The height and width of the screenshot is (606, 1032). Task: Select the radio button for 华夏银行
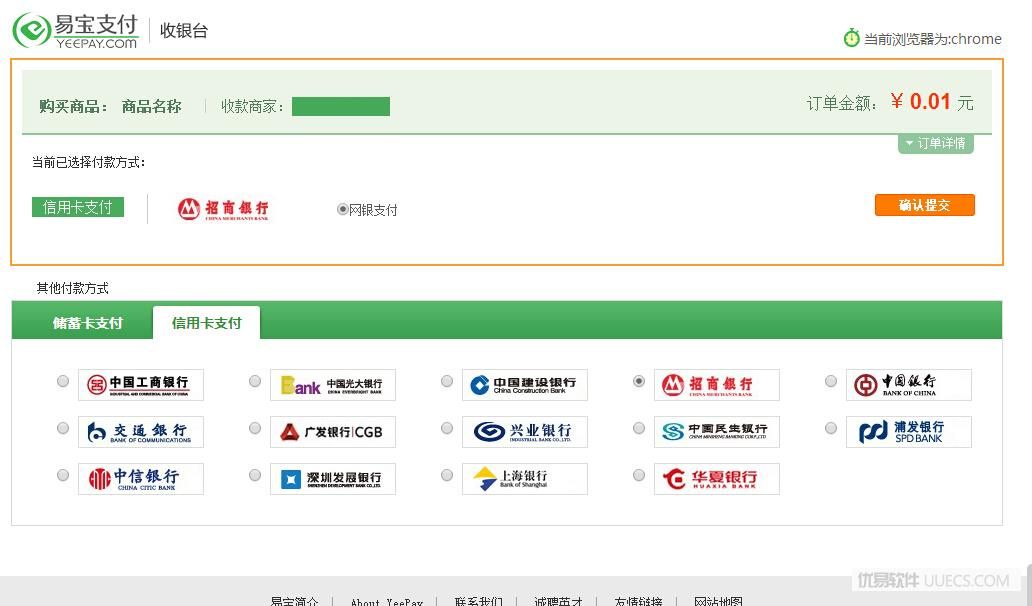coord(638,475)
